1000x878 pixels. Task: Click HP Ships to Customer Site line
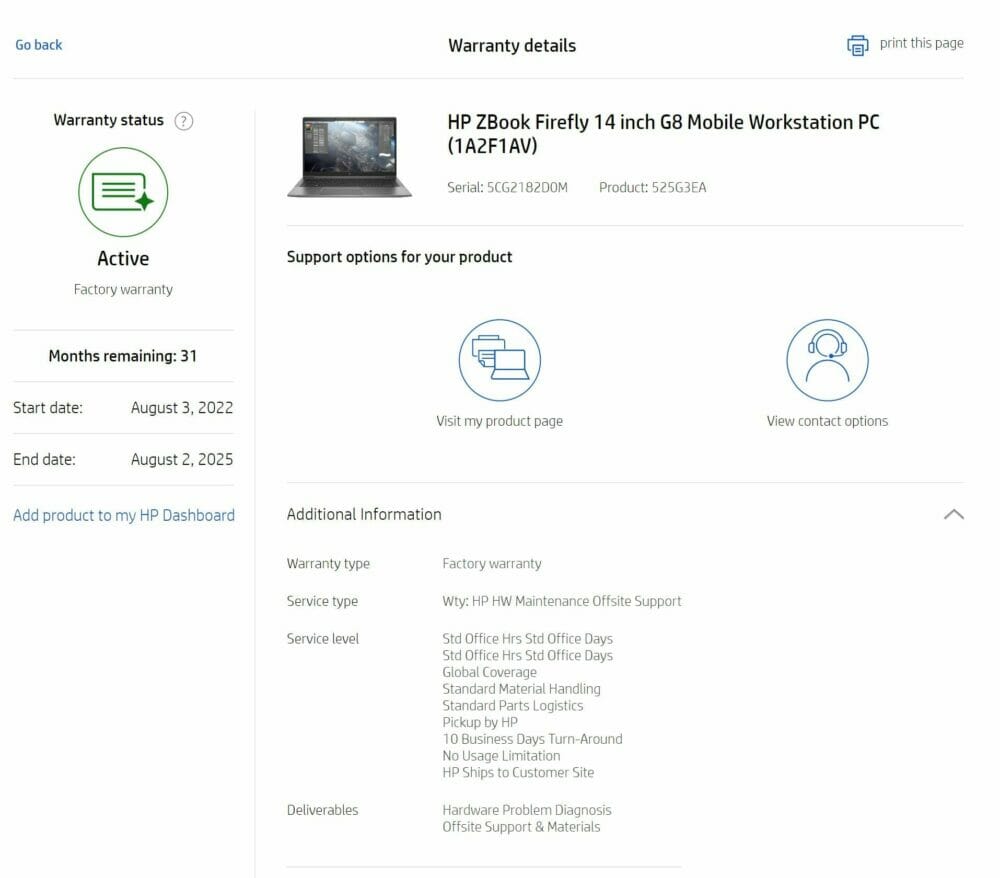click(518, 773)
